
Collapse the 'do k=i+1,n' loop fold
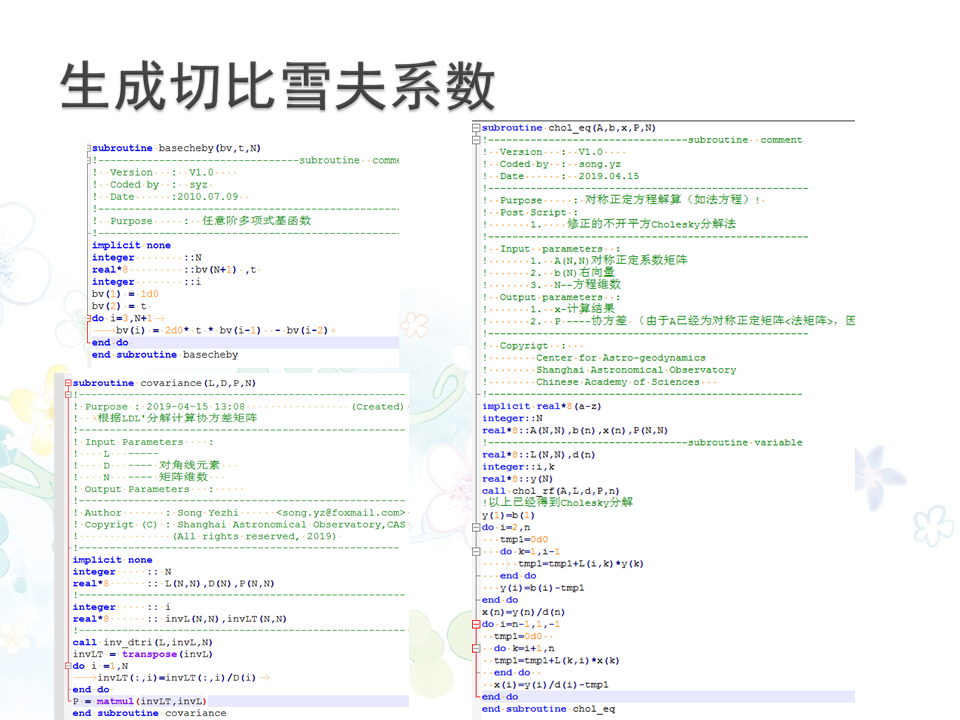click(x=476, y=648)
